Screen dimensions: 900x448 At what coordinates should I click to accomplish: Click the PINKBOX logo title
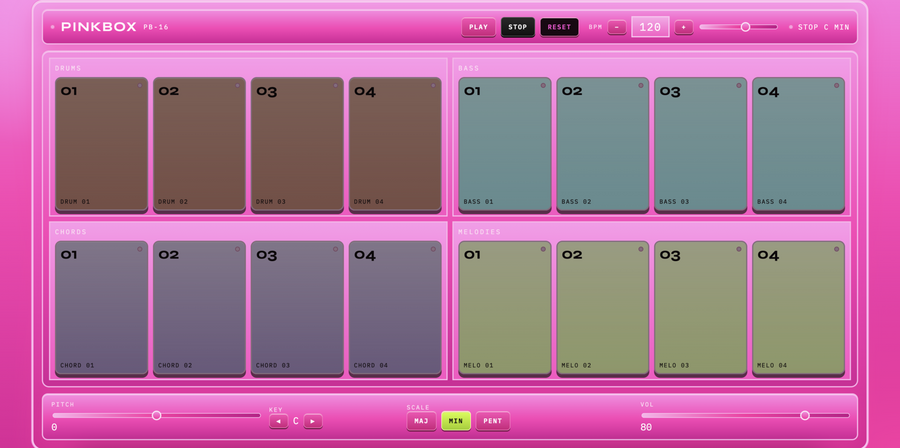(99, 27)
